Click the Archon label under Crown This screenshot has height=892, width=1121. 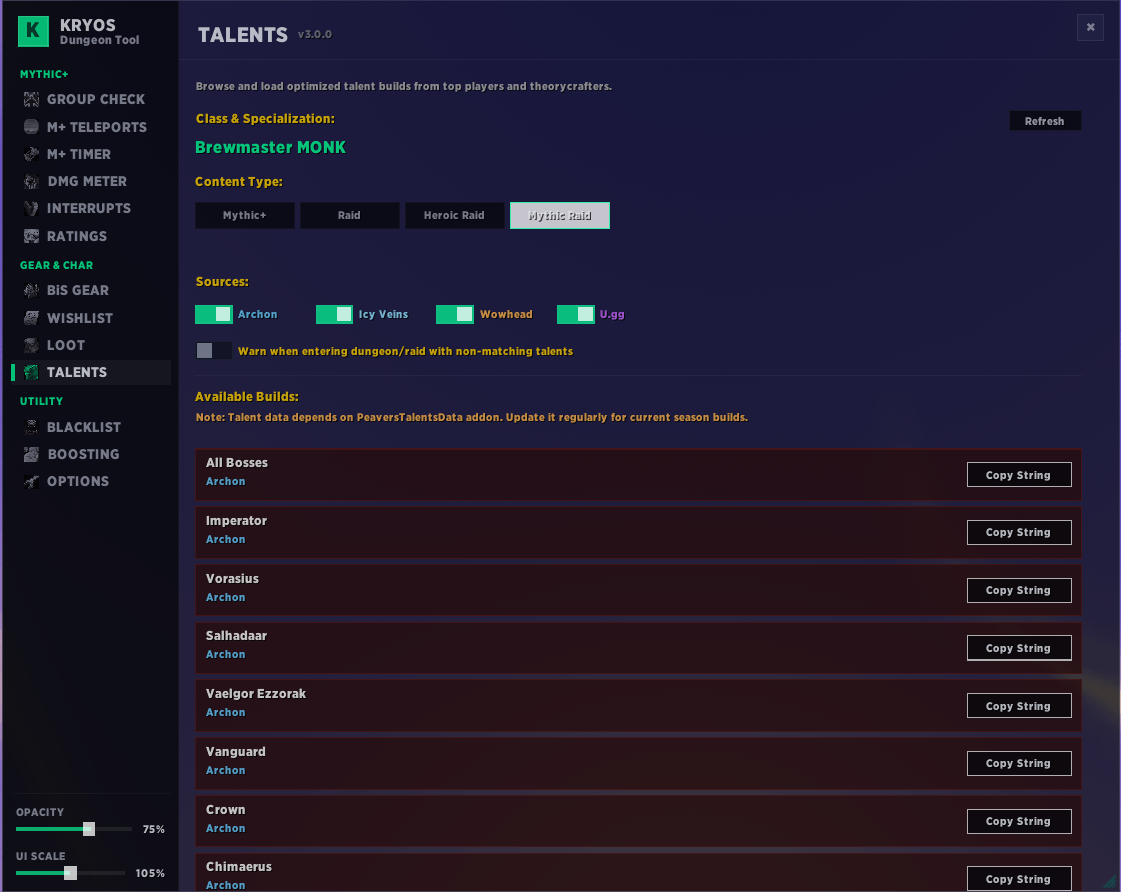coord(225,828)
